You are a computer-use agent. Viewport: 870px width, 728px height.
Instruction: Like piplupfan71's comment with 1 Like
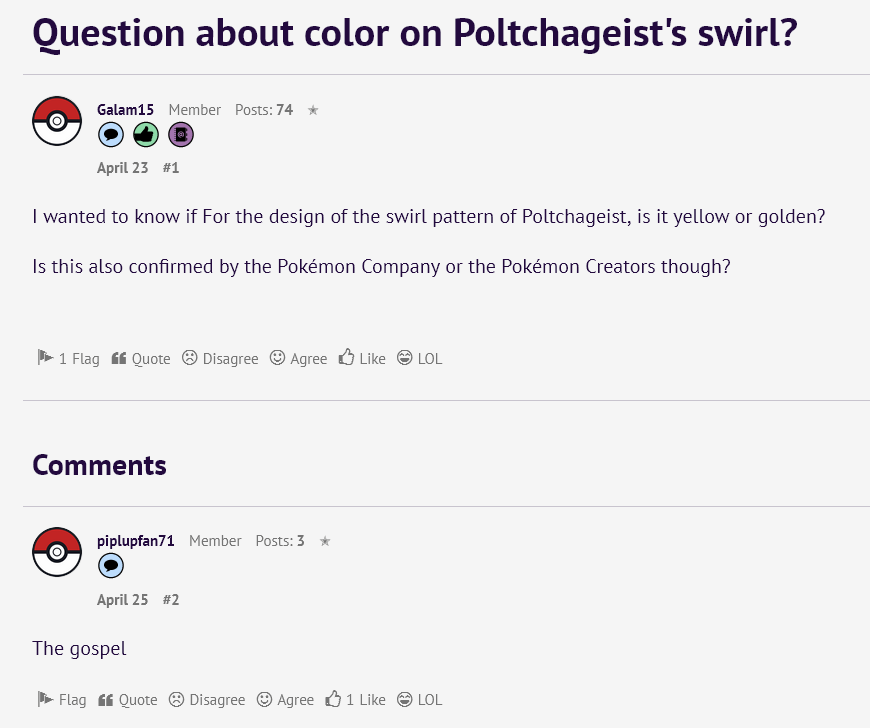(356, 700)
